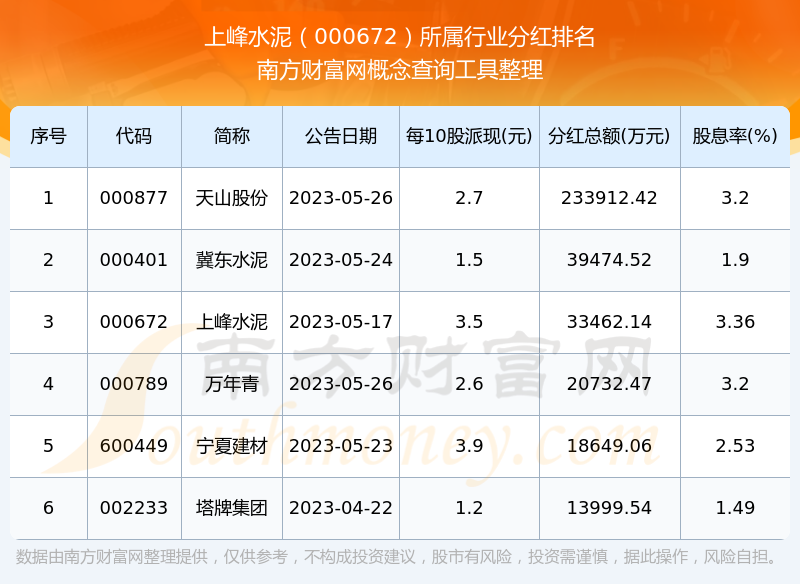Image resolution: width=800 pixels, height=584 pixels.
Task: Click the name cell 万年青
Action: pyautogui.click(x=232, y=384)
